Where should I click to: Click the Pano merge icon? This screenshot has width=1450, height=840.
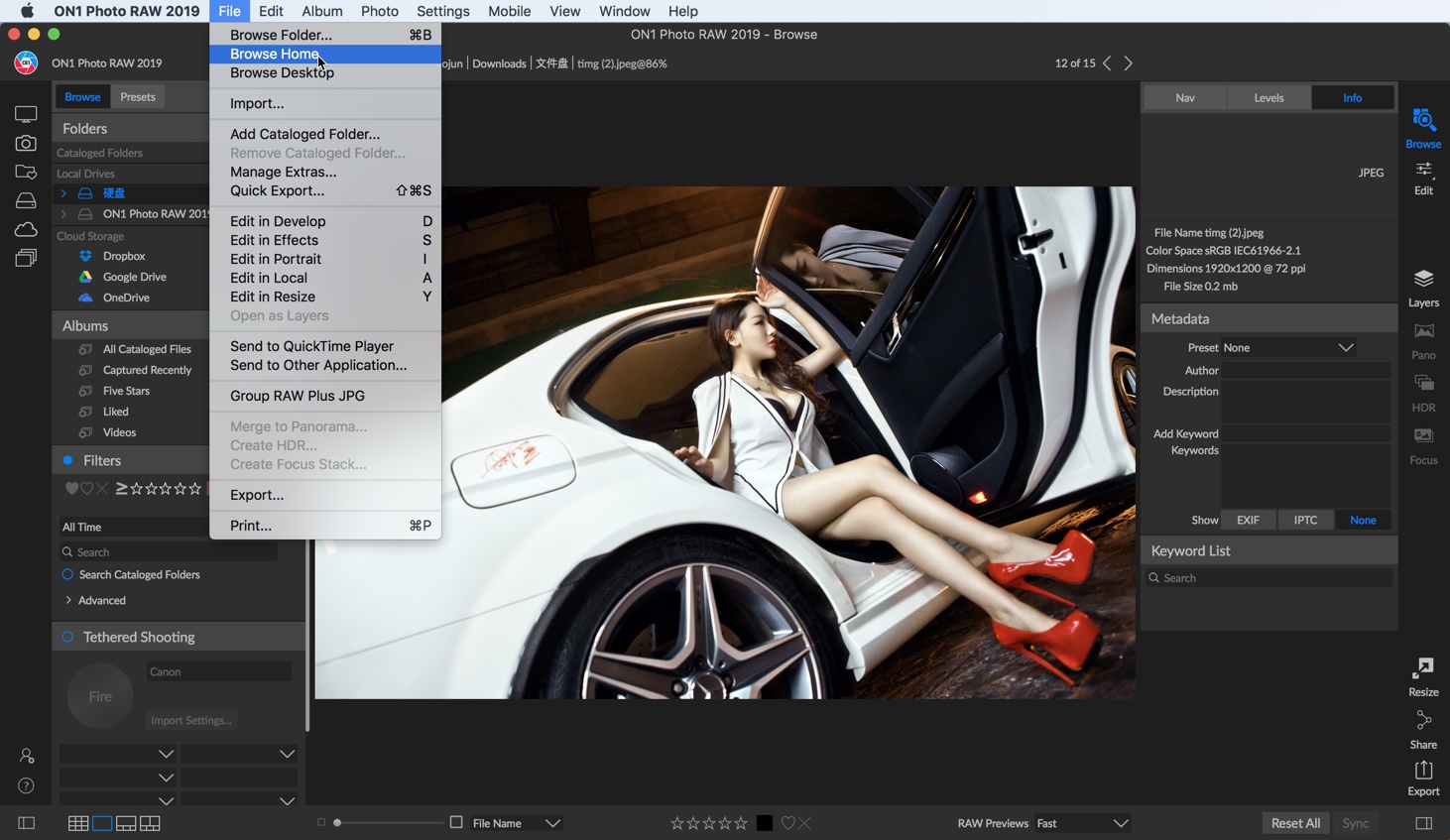pos(1423,331)
